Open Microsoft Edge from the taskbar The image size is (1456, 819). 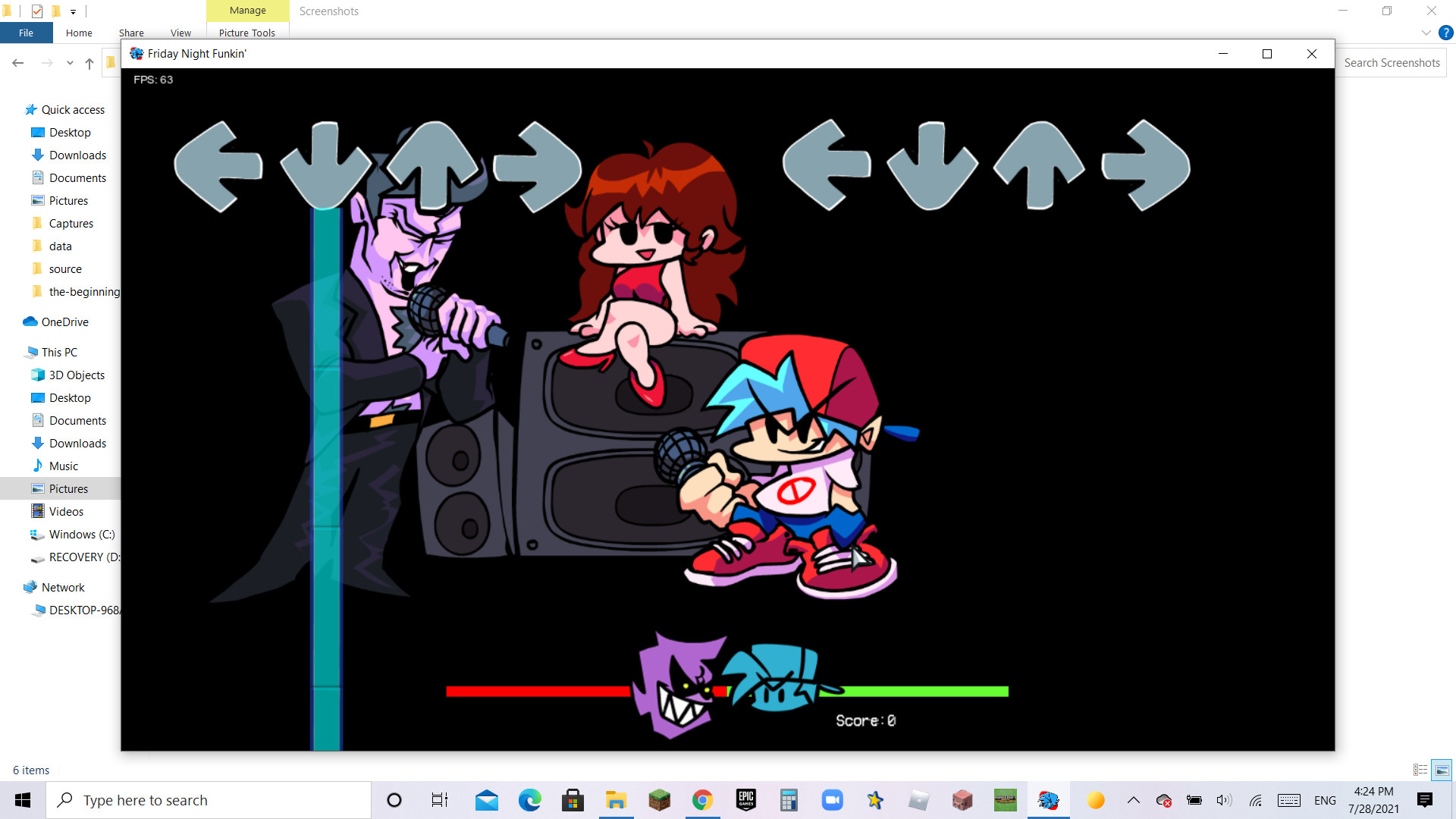[x=529, y=799]
